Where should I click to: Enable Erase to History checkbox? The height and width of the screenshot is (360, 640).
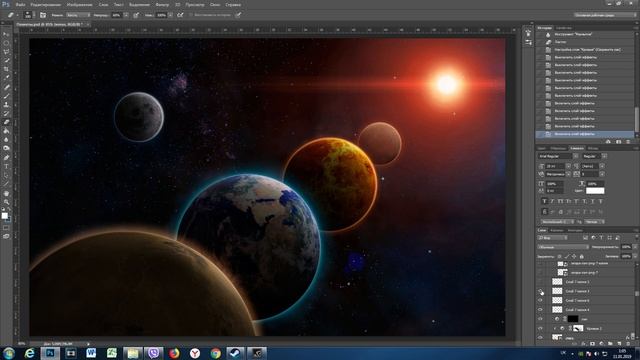coord(191,15)
